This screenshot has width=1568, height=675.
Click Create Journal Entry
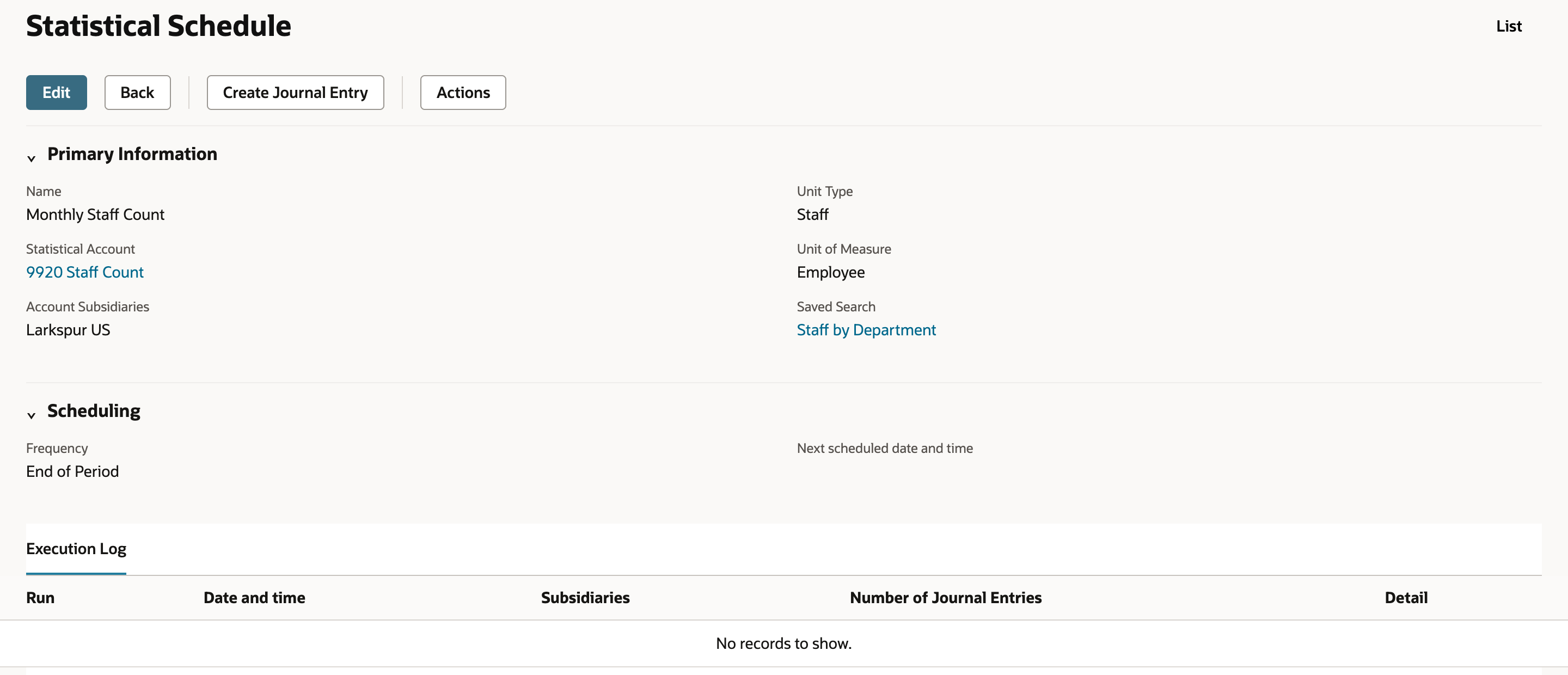[x=295, y=93]
